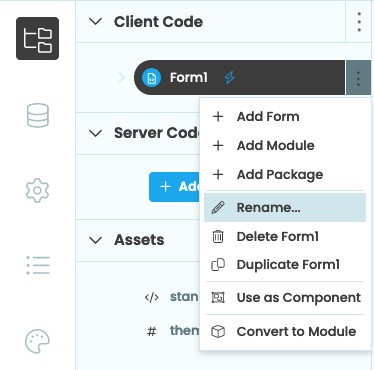
Task: Click the Server Code heading text
Action: (157, 133)
